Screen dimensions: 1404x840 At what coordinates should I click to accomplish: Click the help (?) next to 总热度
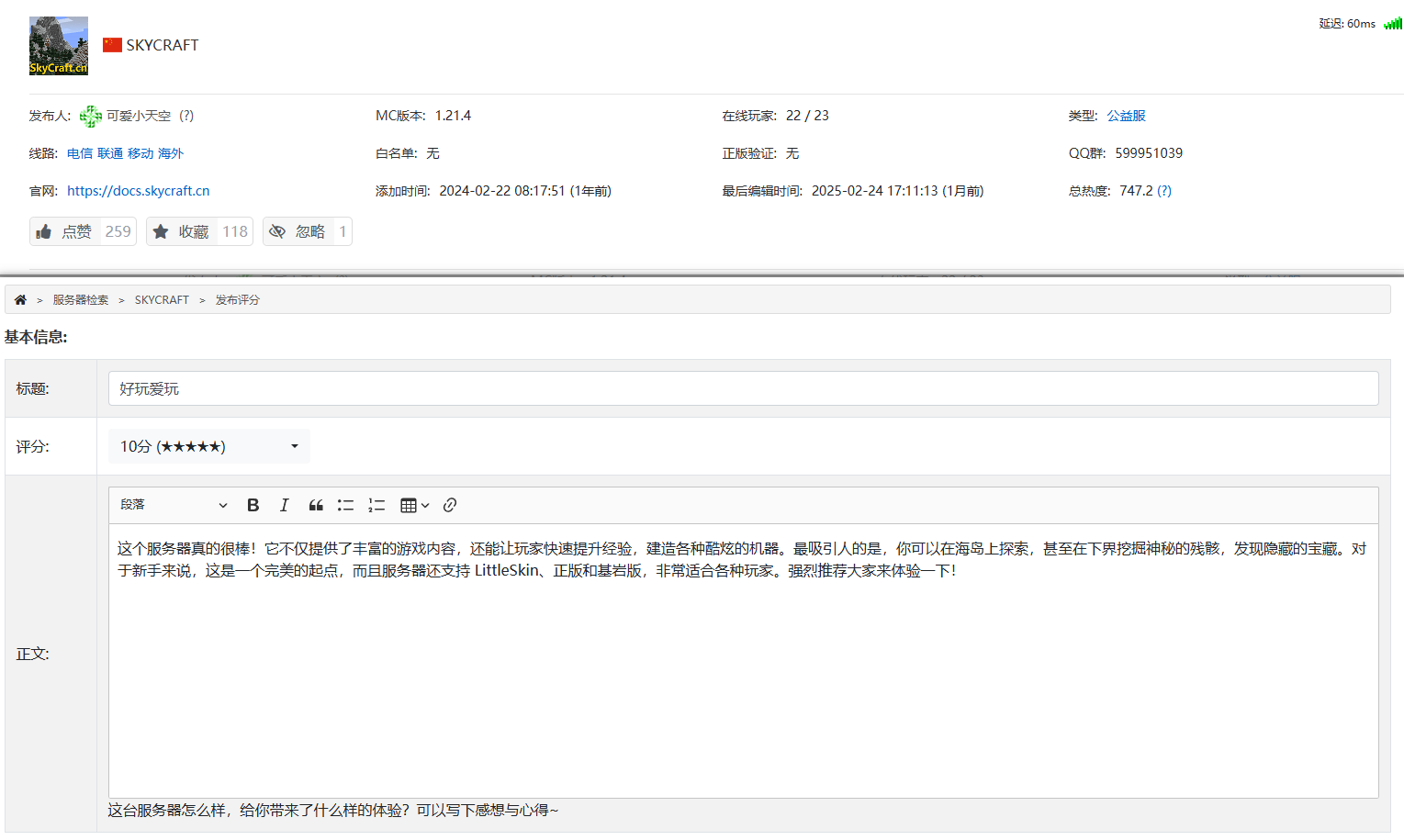pos(1164,191)
